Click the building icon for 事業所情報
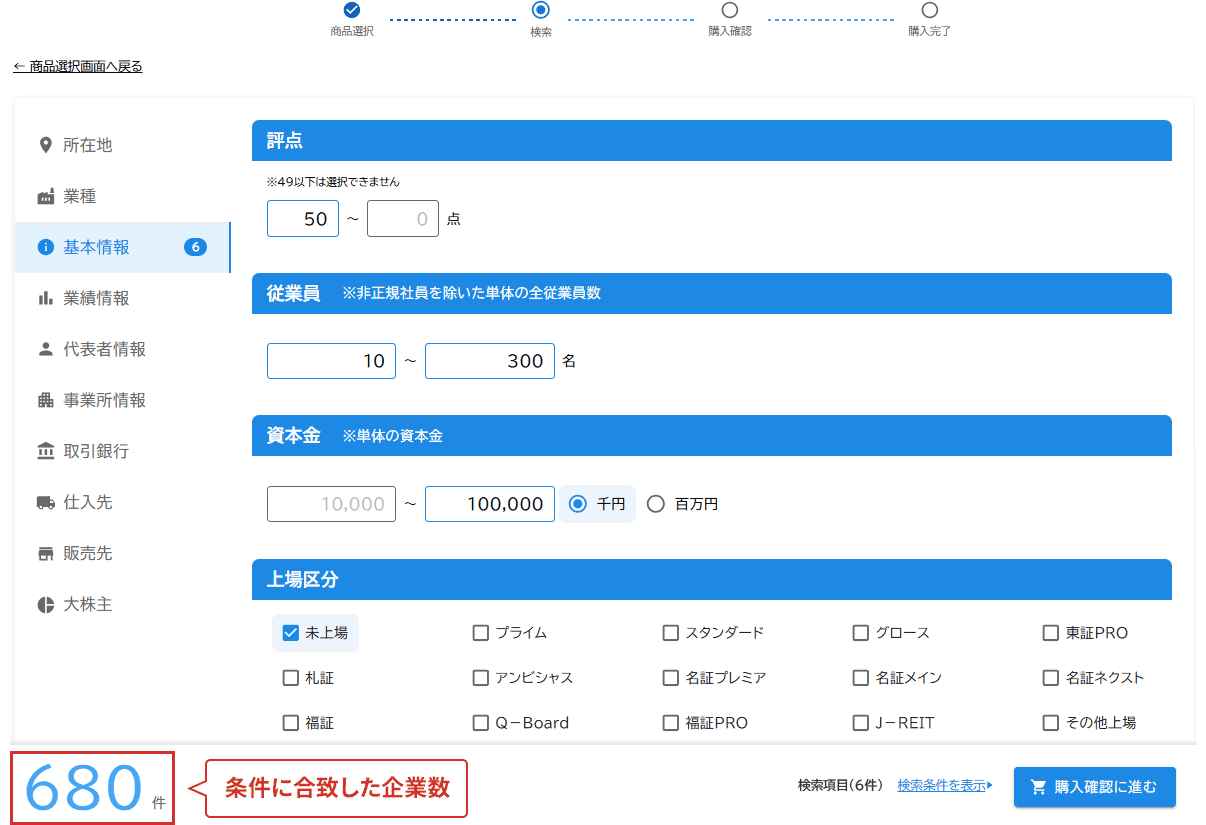Image resolution: width=1206 pixels, height=825 pixels. (45, 401)
